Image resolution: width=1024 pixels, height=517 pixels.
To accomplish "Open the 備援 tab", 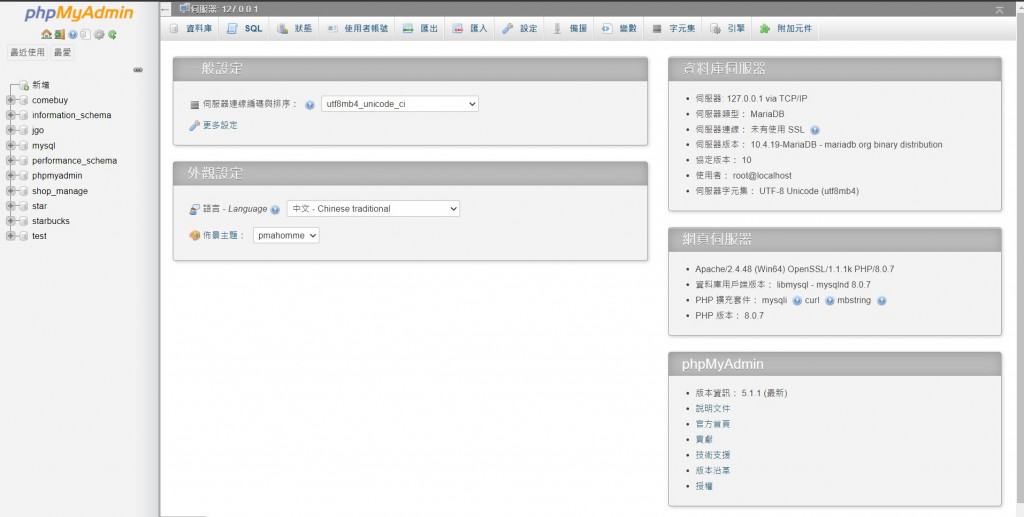I will tap(570, 29).
